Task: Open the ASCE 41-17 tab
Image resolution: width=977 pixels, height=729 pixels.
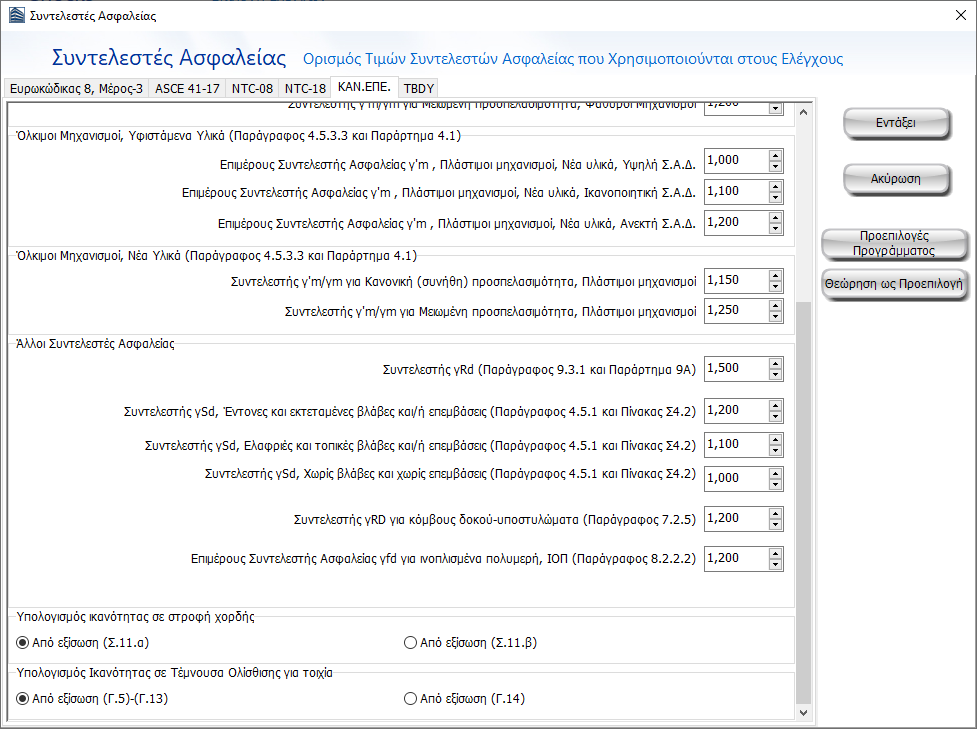Action: 187,88
